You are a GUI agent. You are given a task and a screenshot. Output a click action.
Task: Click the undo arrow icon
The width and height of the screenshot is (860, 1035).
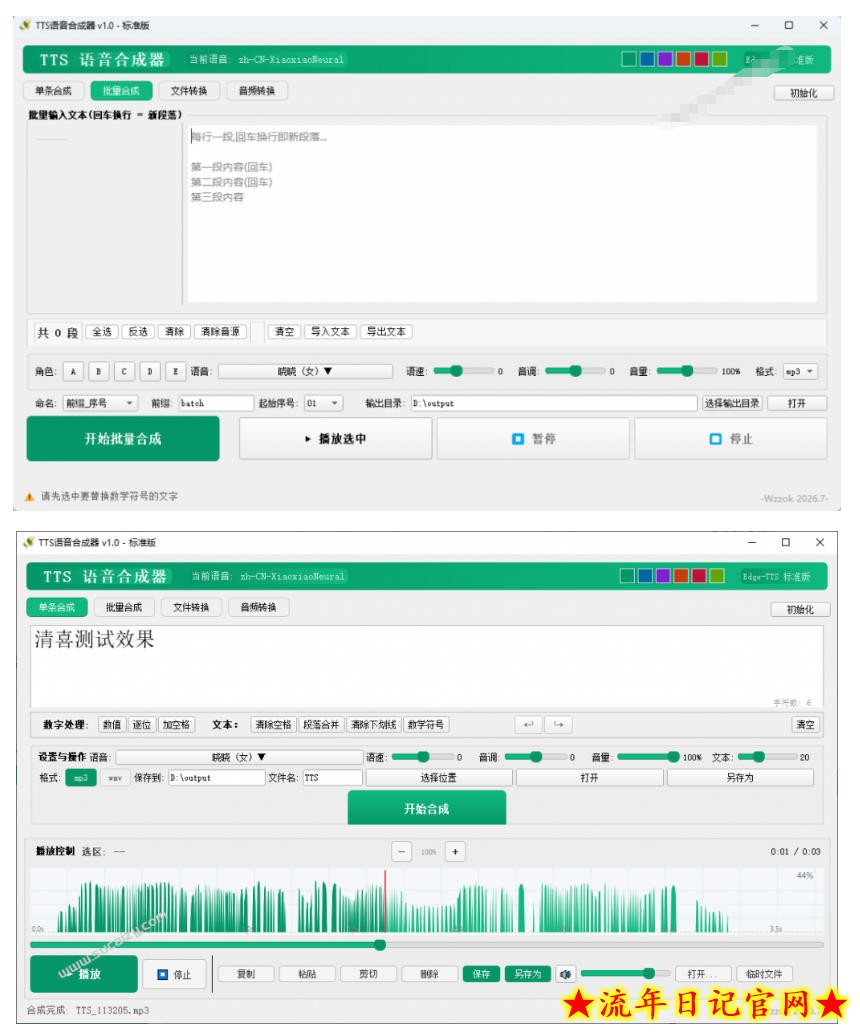coord(528,725)
